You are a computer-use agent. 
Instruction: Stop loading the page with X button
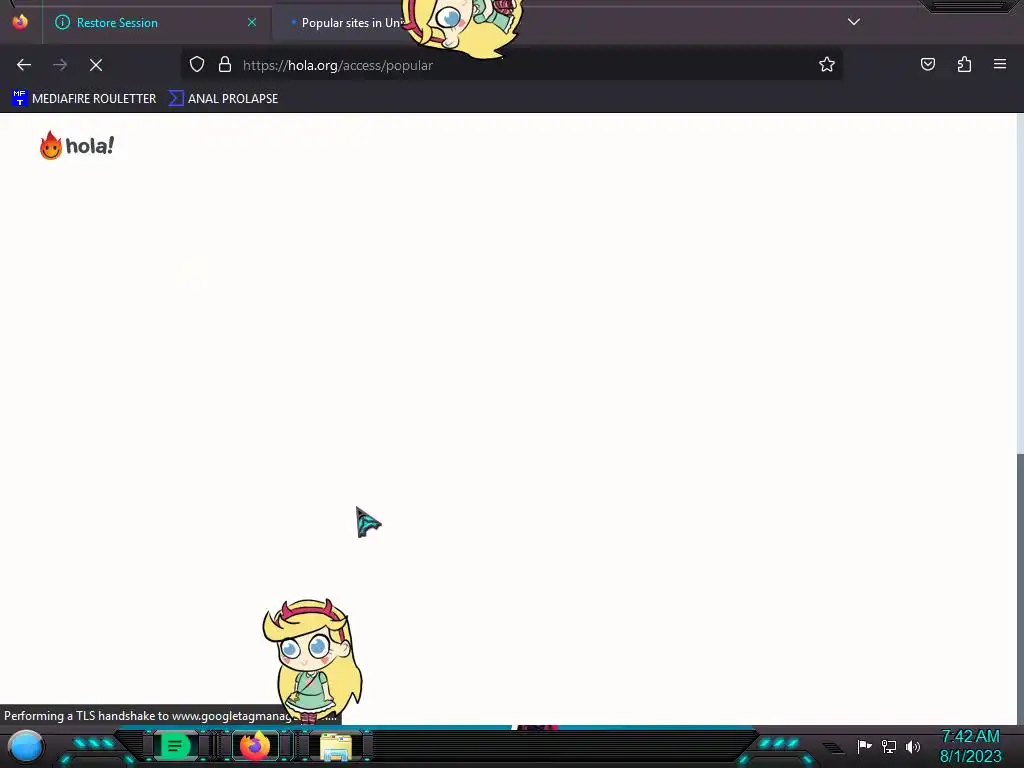coord(96,65)
